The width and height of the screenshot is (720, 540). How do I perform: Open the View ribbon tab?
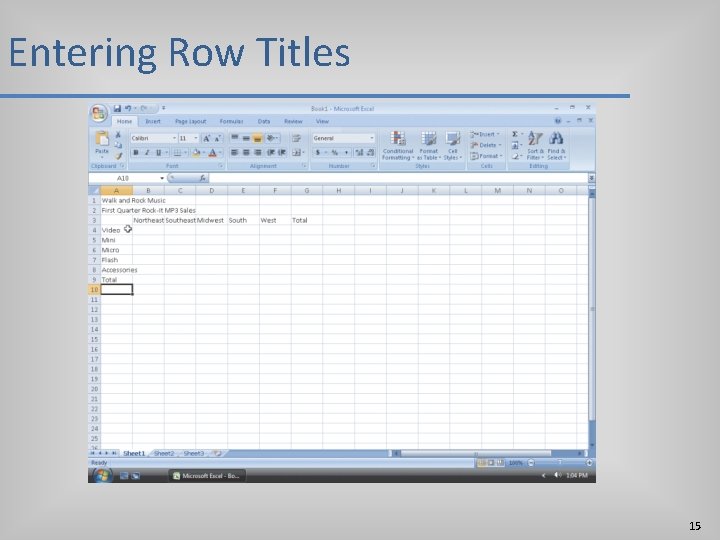(322, 121)
